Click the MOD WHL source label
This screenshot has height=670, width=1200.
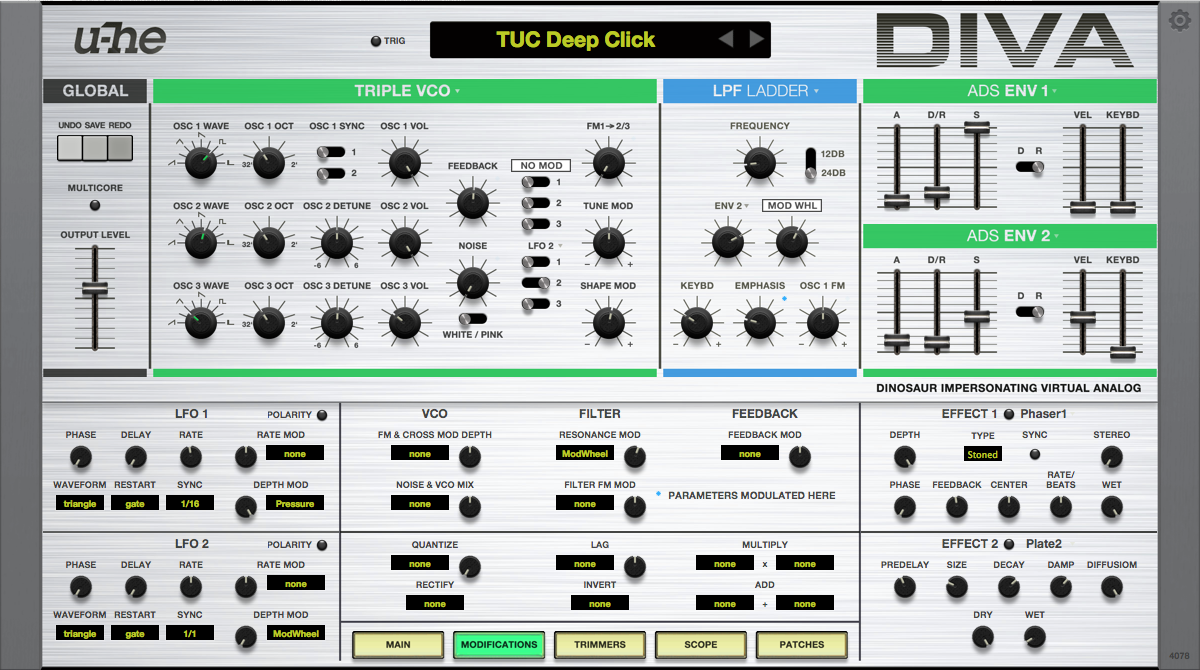[x=792, y=205]
